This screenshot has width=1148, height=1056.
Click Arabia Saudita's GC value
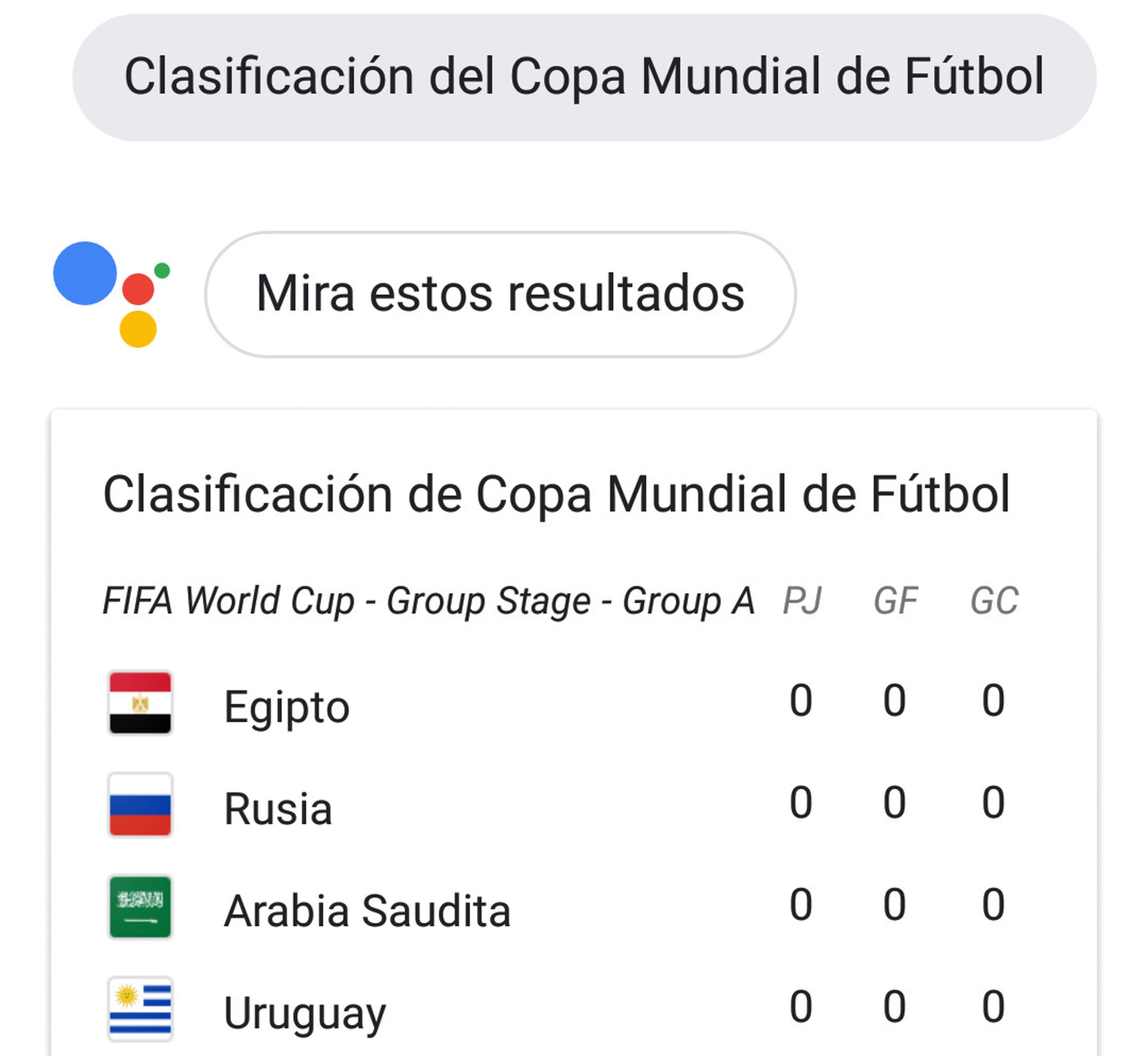[x=993, y=905]
